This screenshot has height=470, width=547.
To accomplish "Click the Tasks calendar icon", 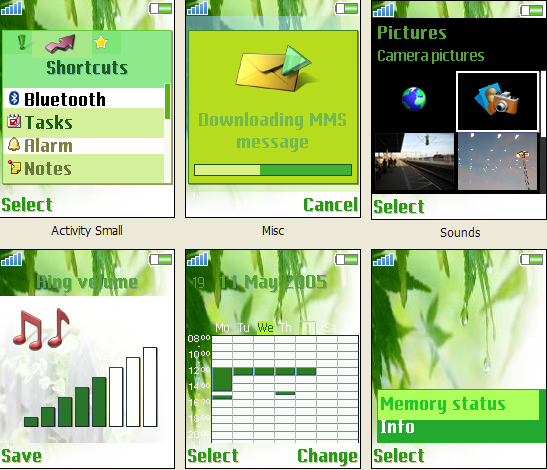I will coord(14,121).
